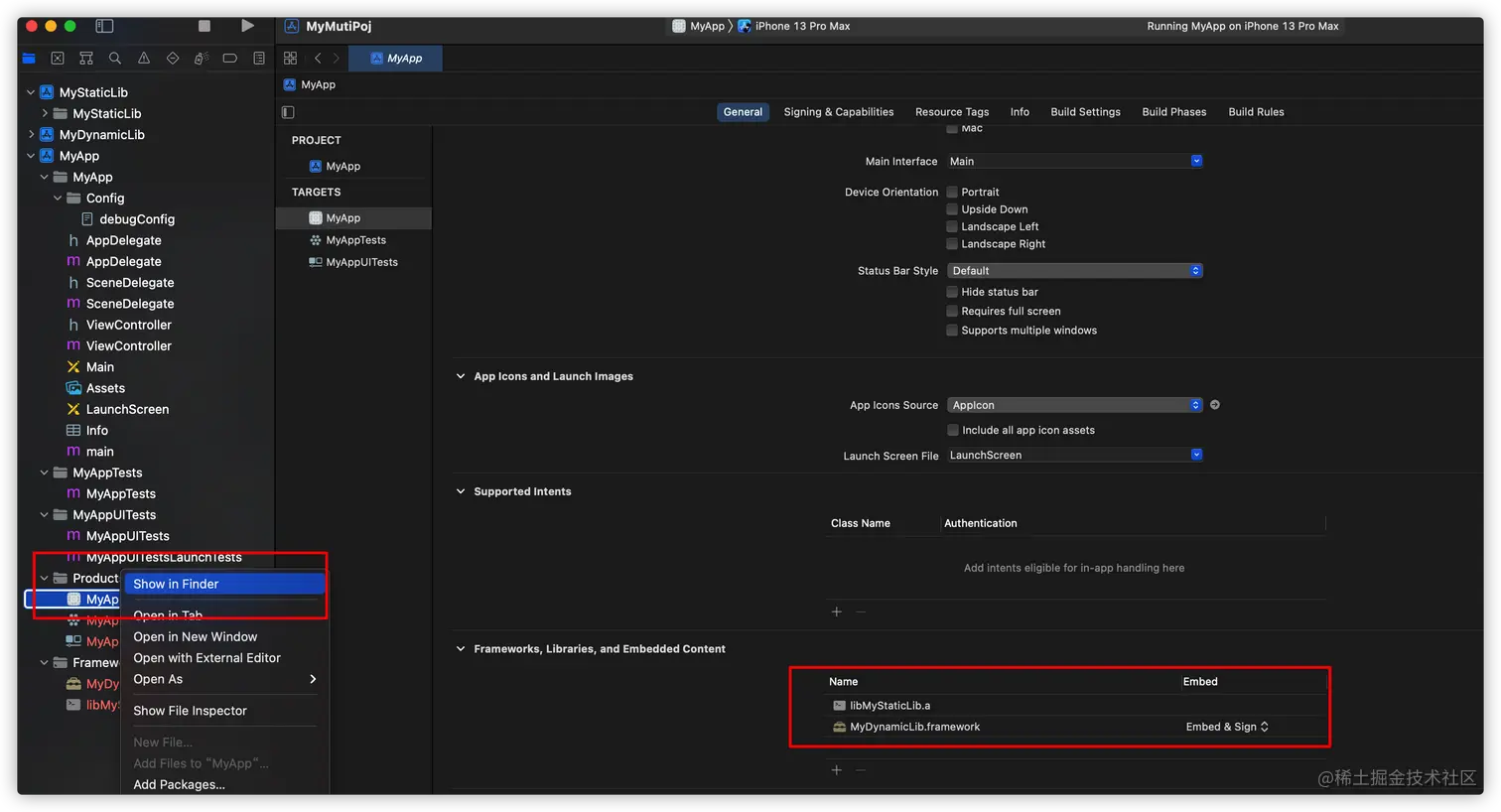Open the debug navigator
Image resolution: width=1501 pixels, height=812 pixels.
pos(201,59)
